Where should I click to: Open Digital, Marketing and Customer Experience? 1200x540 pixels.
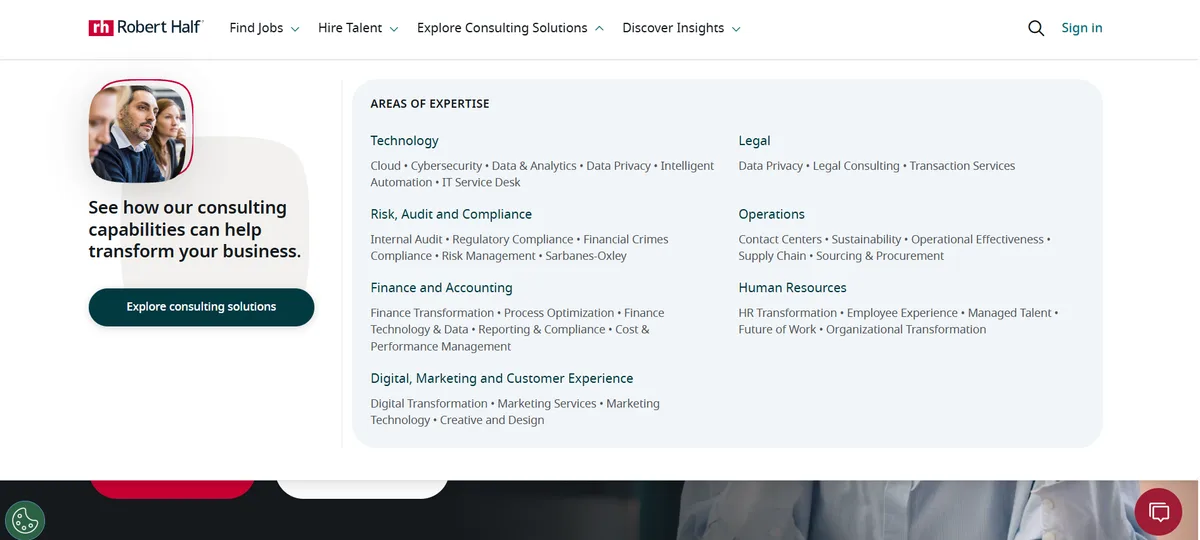point(502,378)
